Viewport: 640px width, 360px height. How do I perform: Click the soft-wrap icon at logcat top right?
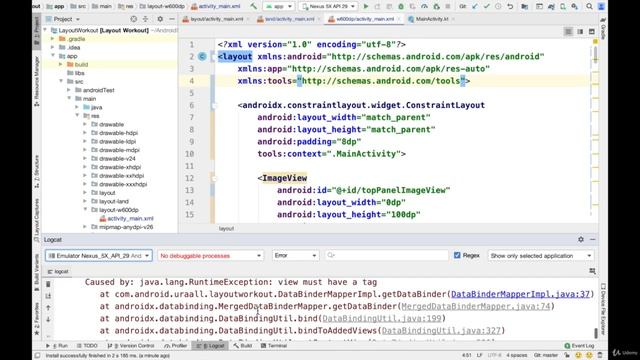tap(592, 271)
